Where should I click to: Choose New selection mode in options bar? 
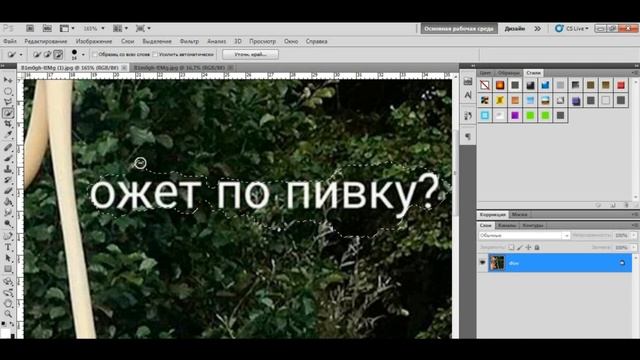click(x=37, y=54)
